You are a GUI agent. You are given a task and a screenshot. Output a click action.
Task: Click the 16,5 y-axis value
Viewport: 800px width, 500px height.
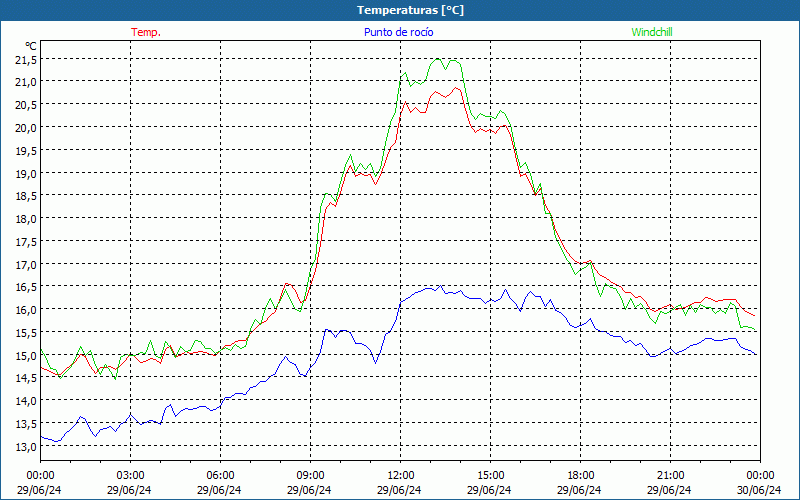click(26, 287)
